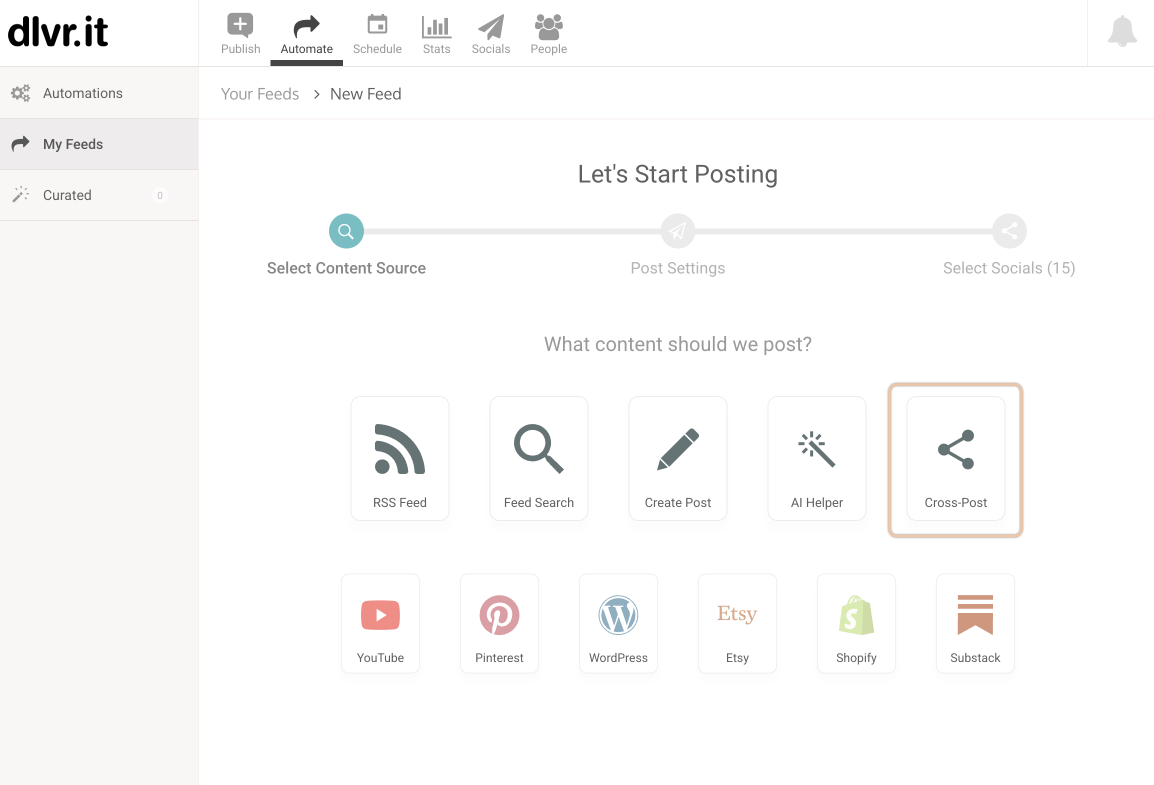The height and width of the screenshot is (785, 1154).
Task: Open Curated in sidebar
Action: (99, 195)
